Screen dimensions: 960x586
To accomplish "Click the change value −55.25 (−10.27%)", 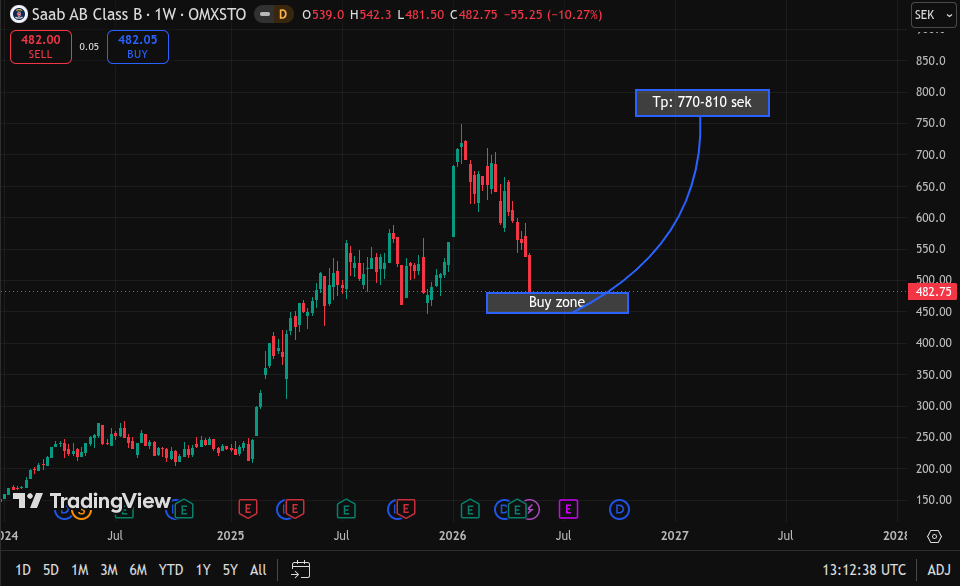I will pyautogui.click(x=553, y=14).
